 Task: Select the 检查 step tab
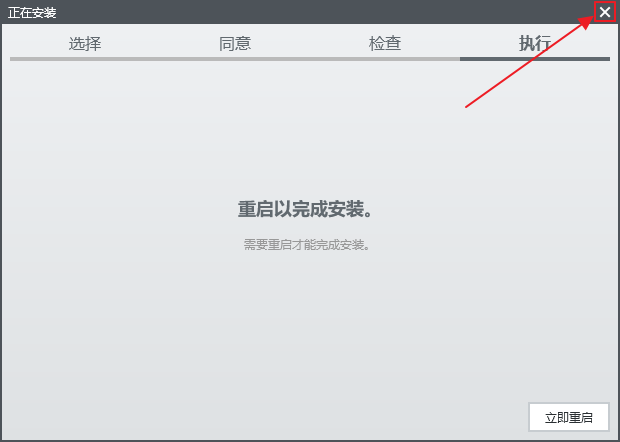pos(385,43)
